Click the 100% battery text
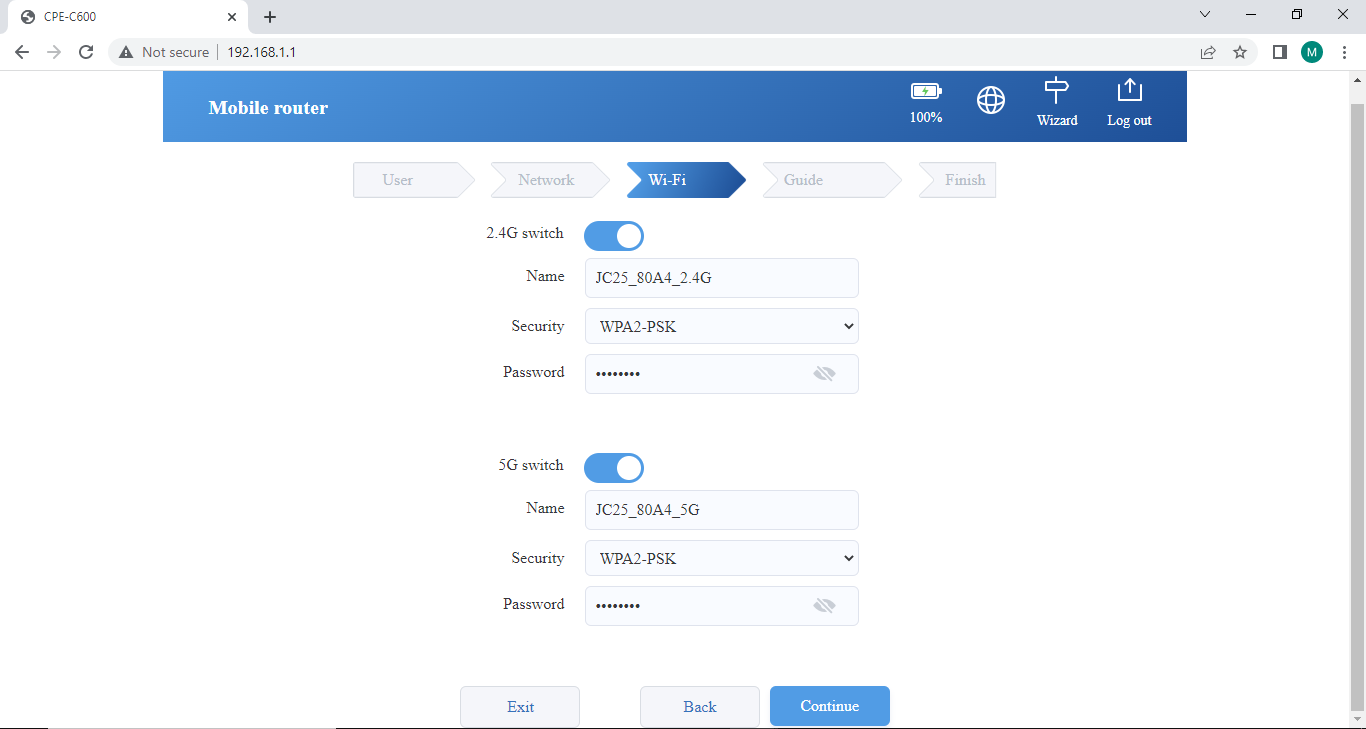Screen dimensions: 1366x729 coord(926,118)
